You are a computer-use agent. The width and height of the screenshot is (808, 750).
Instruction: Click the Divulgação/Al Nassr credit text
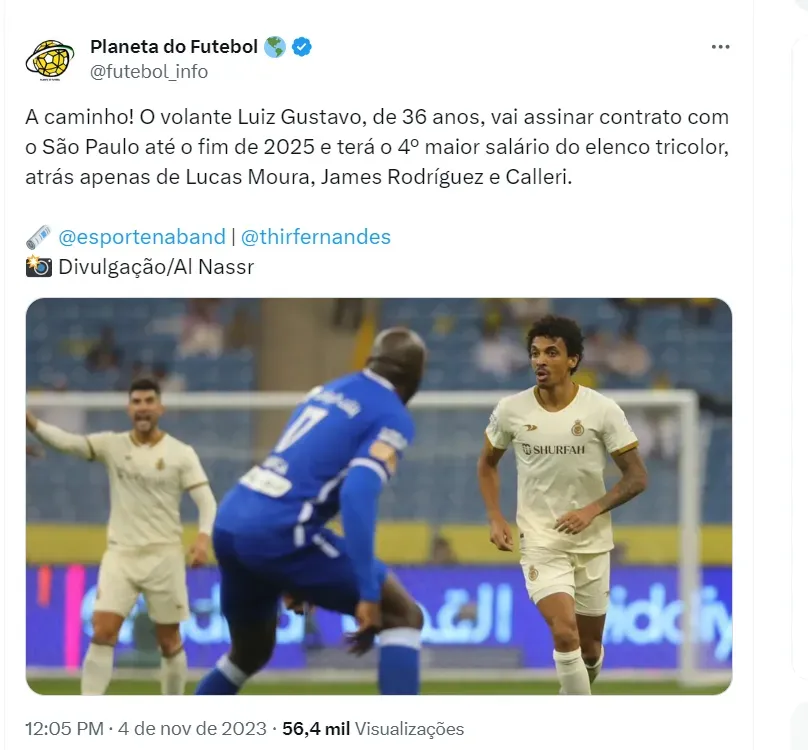156,267
